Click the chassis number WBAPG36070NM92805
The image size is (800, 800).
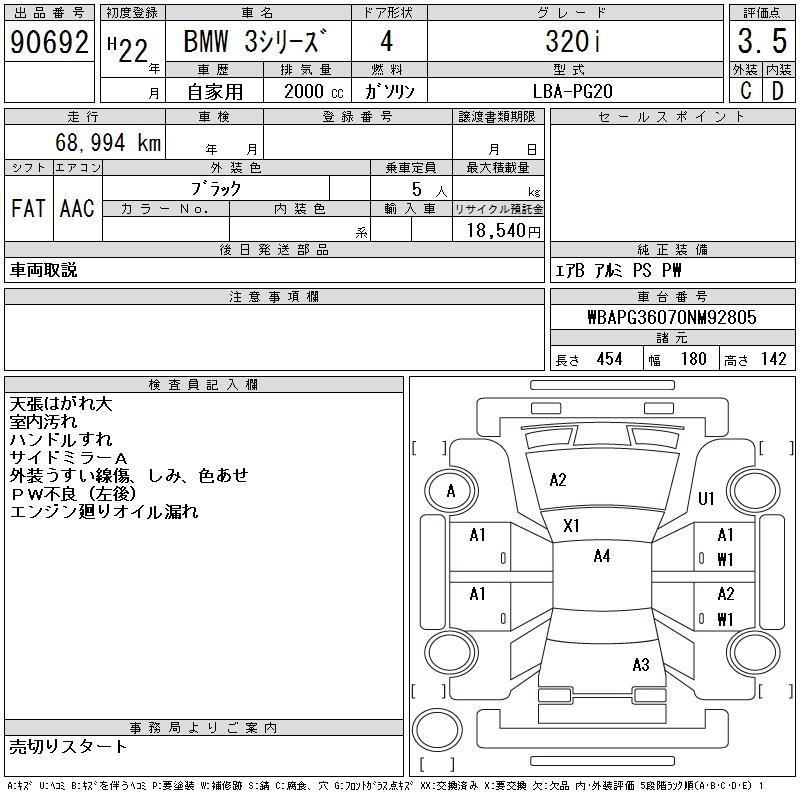[x=672, y=317]
